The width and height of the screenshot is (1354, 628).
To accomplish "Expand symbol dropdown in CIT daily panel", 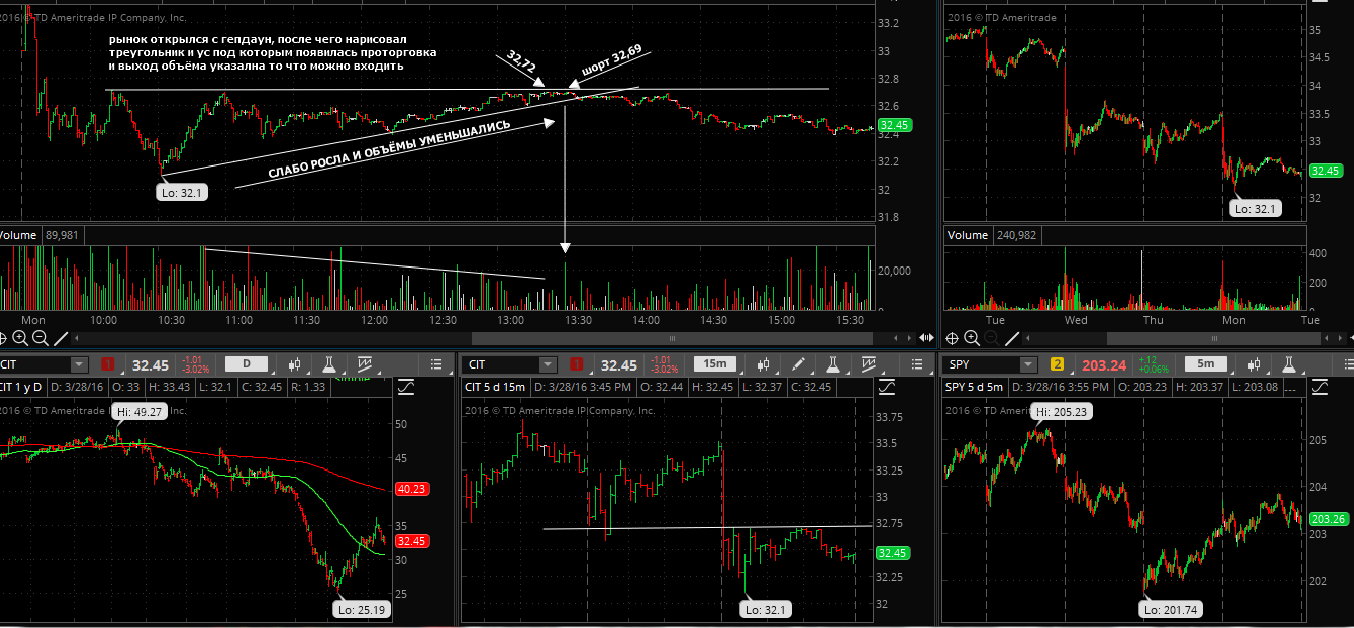I will tap(78, 365).
